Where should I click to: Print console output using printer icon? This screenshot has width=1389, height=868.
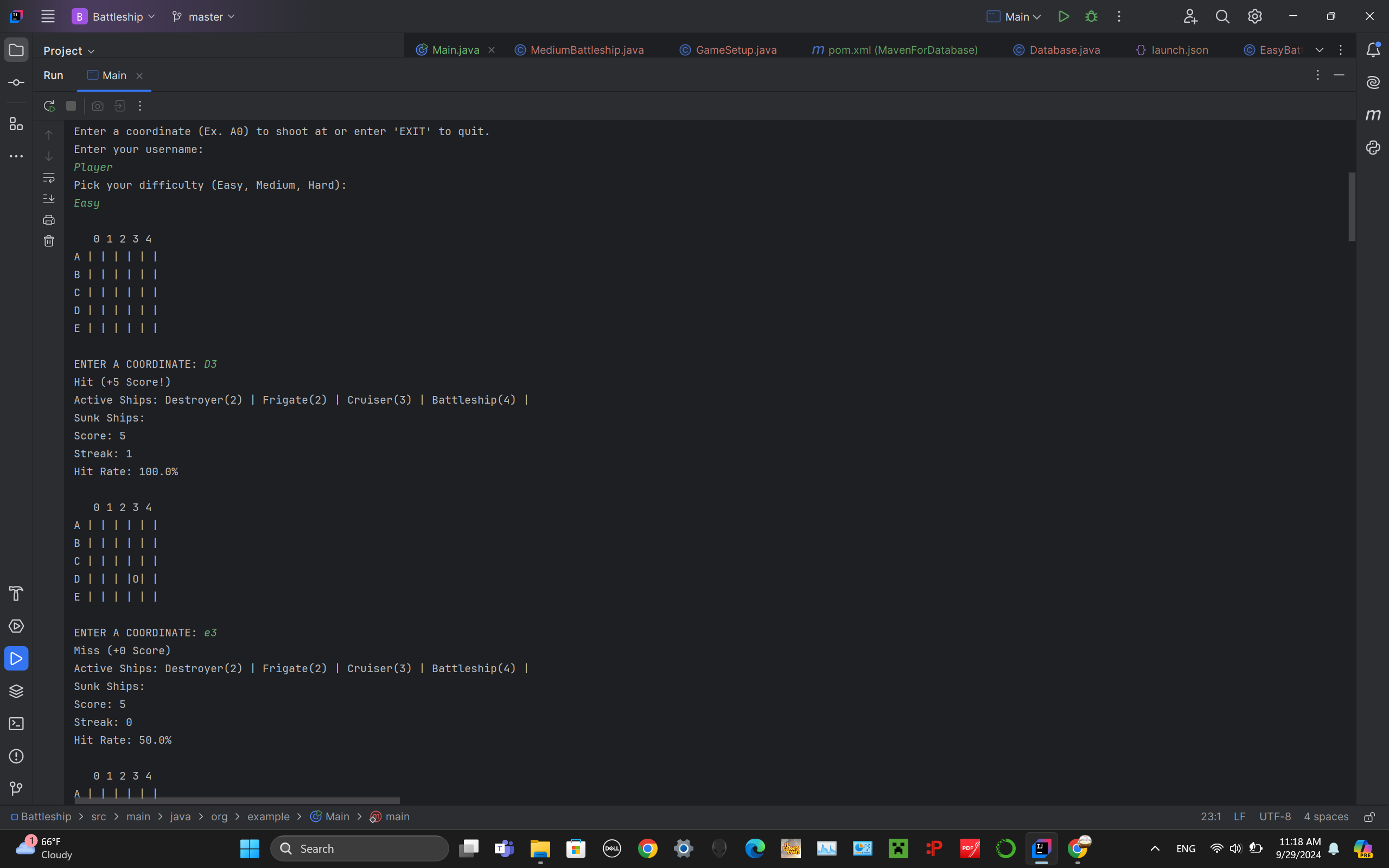click(49, 220)
